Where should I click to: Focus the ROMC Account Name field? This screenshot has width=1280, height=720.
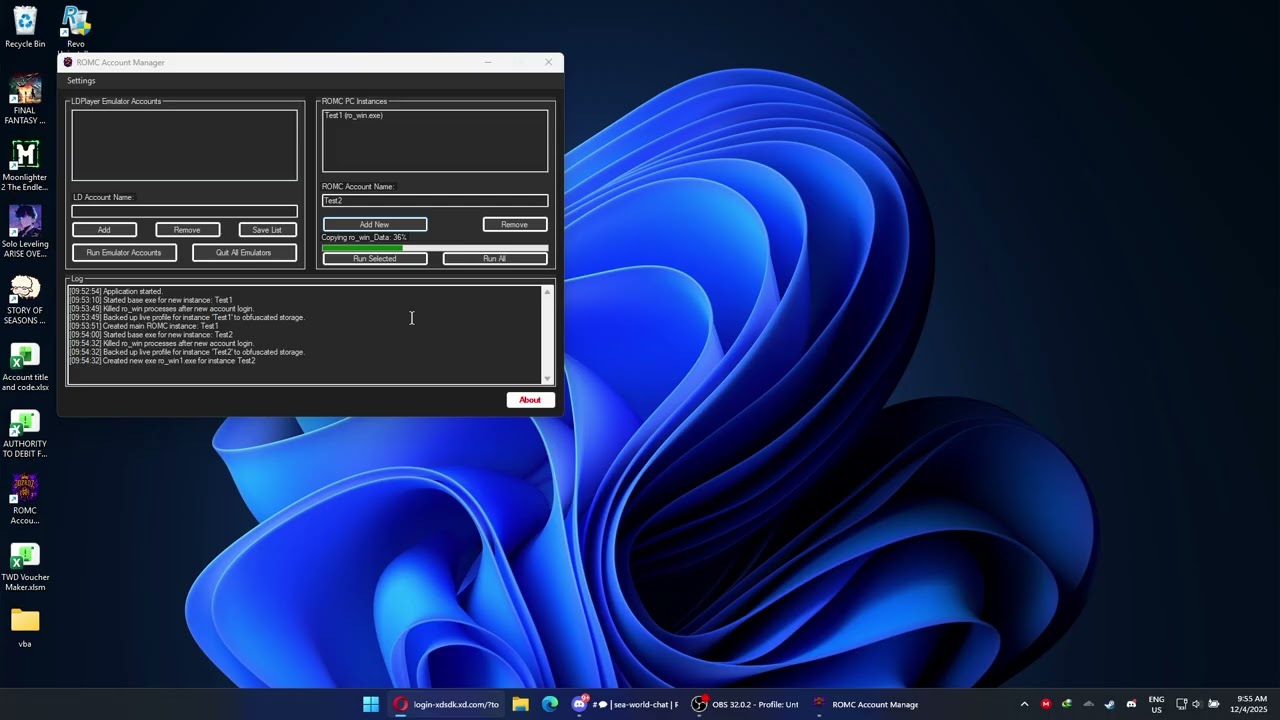(x=435, y=201)
